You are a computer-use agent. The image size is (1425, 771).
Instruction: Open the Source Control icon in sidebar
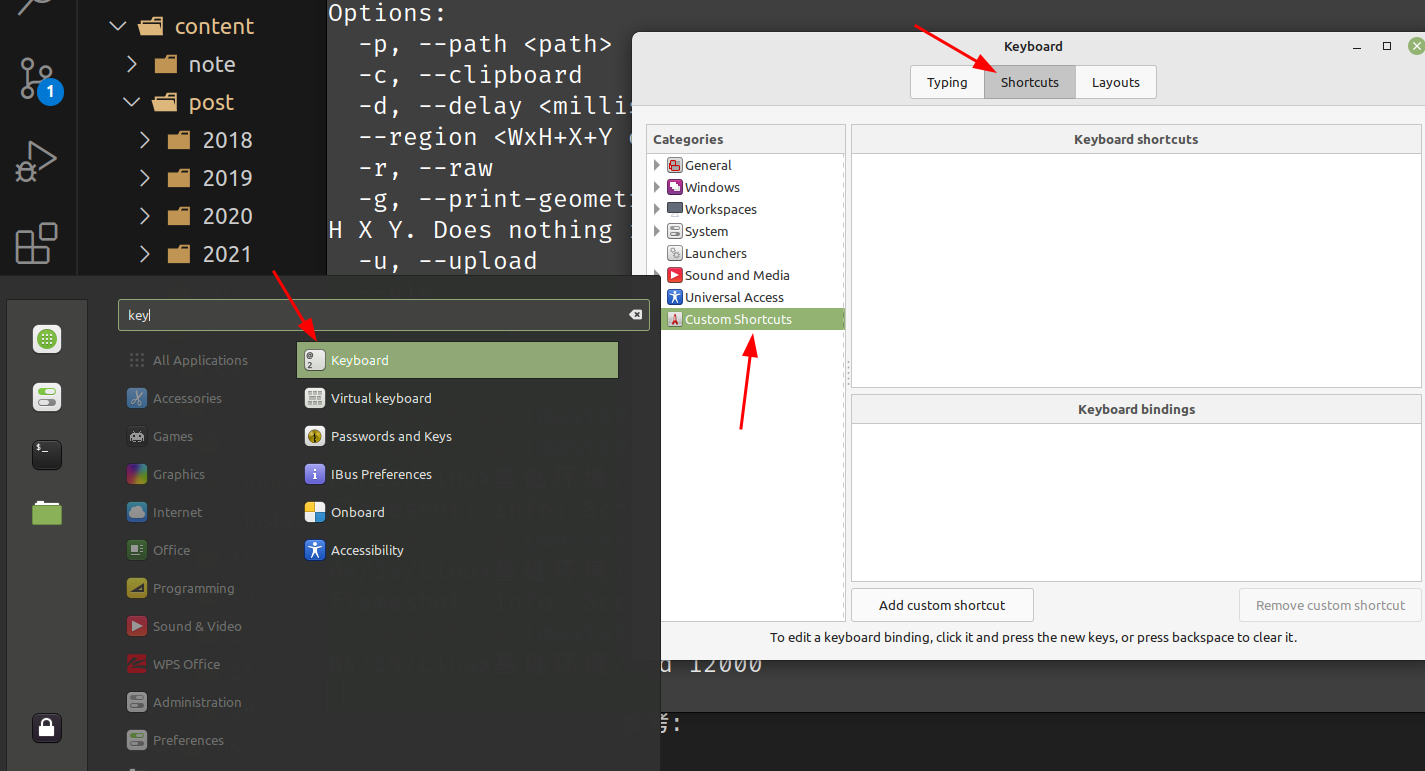tap(37, 79)
